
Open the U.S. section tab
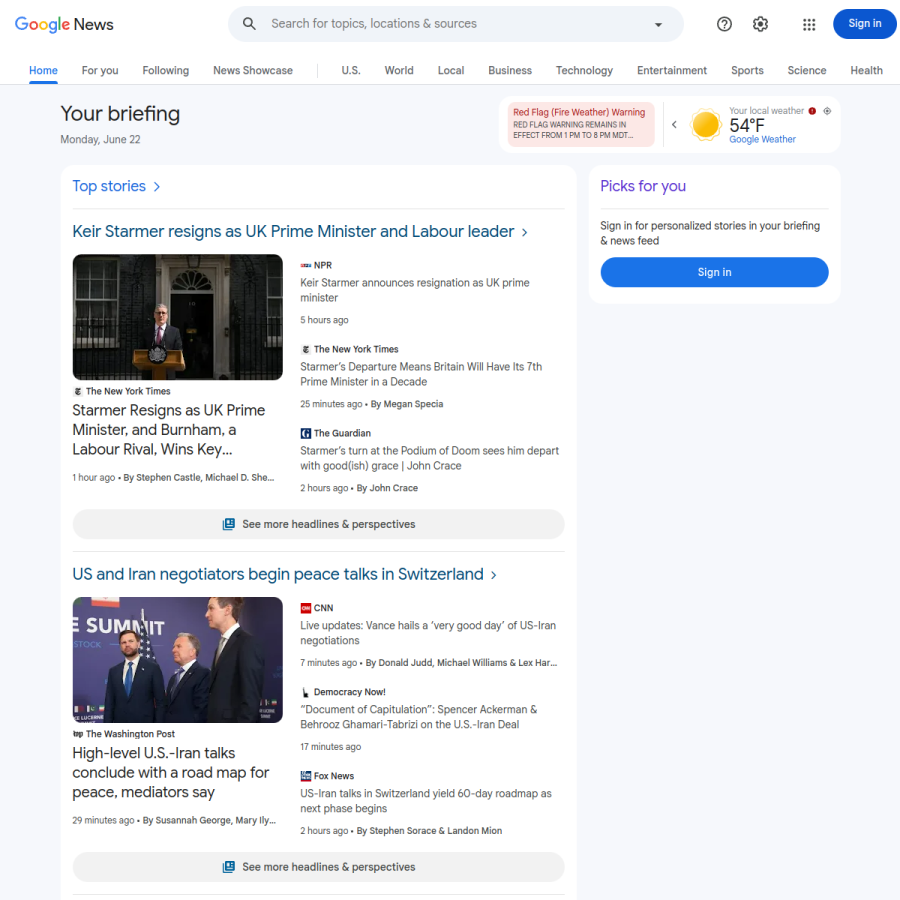[351, 71]
